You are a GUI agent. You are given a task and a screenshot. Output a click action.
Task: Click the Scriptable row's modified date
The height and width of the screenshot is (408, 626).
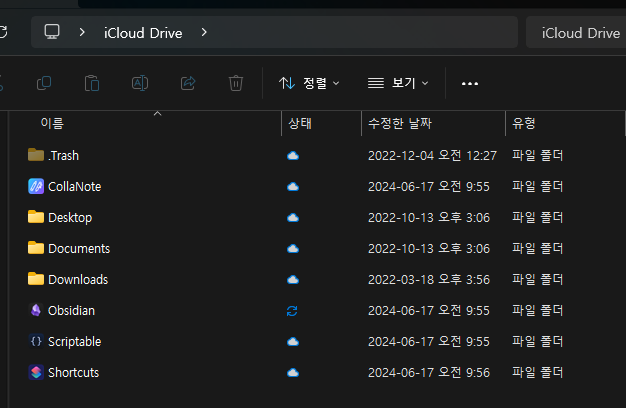(x=429, y=342)
